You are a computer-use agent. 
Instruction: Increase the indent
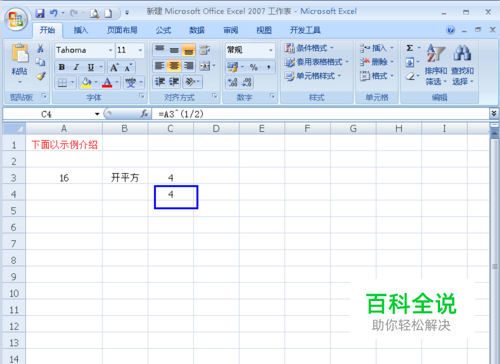tap(174, 82)
